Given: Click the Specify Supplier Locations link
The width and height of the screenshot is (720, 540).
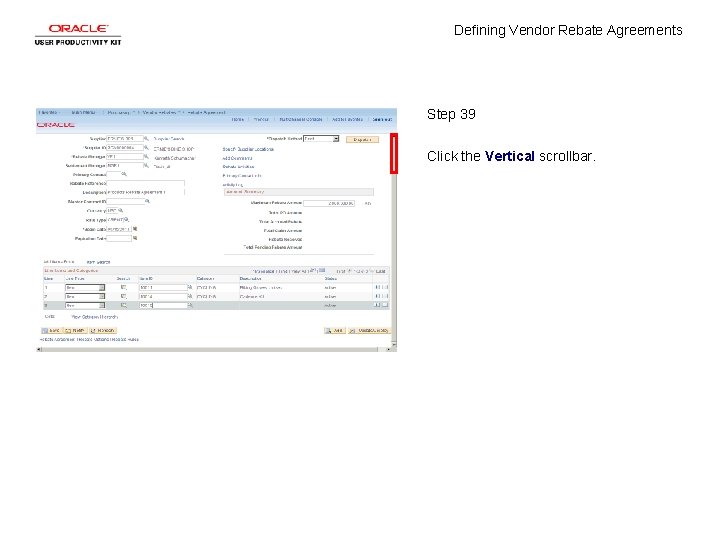Looking at the screenshot, I should [248, 149].
